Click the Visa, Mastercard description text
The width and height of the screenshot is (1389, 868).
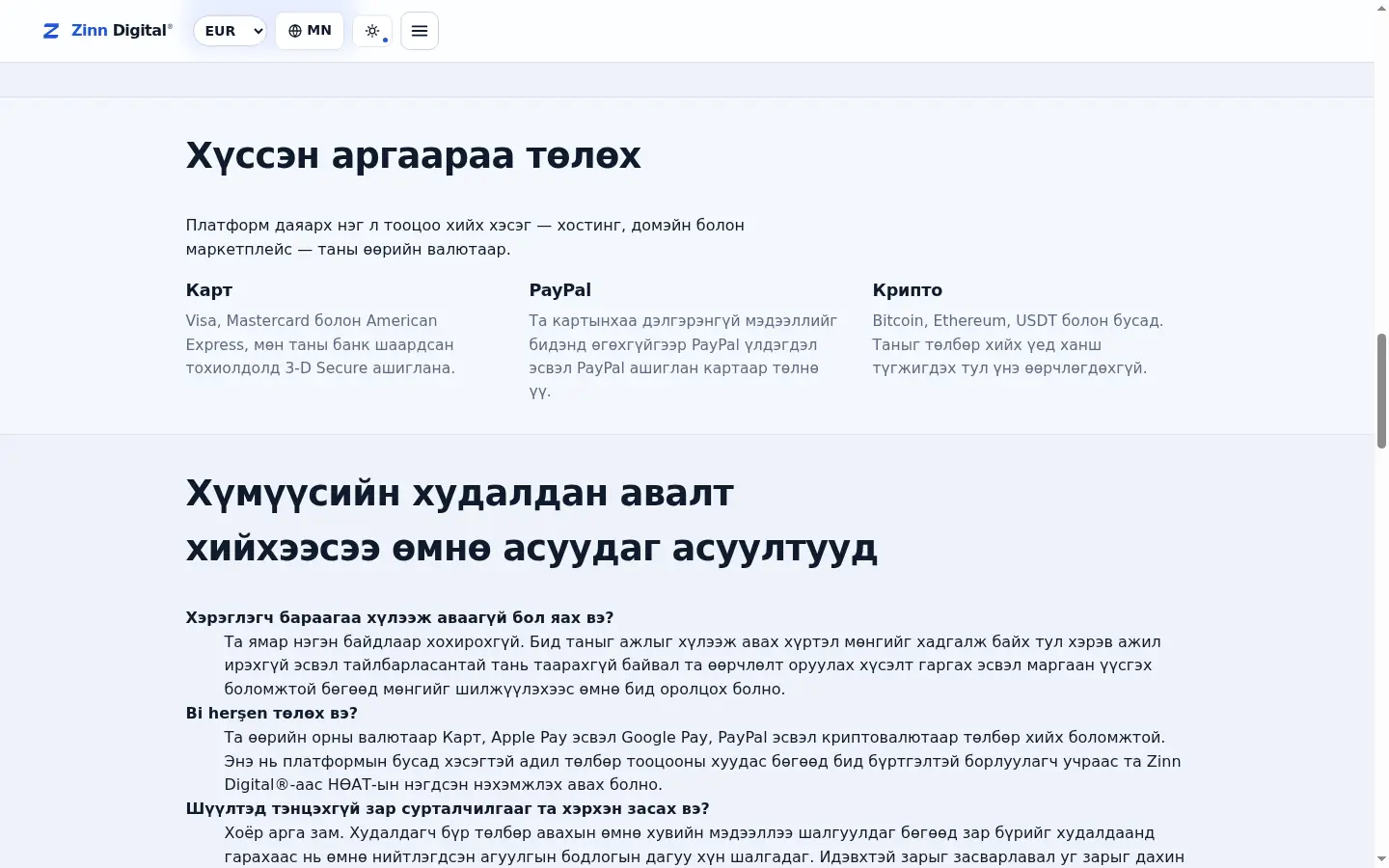tap(320, 344)
